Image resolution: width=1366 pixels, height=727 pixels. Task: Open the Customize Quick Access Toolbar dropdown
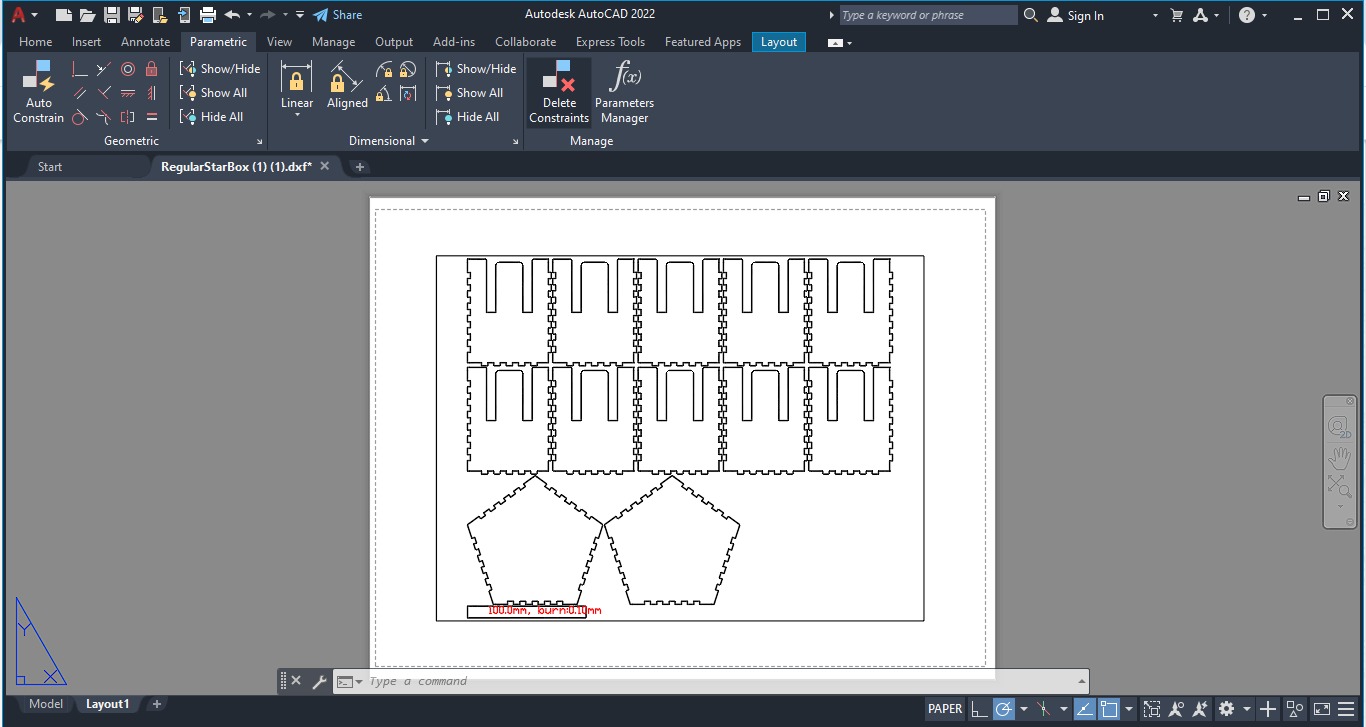300,15
